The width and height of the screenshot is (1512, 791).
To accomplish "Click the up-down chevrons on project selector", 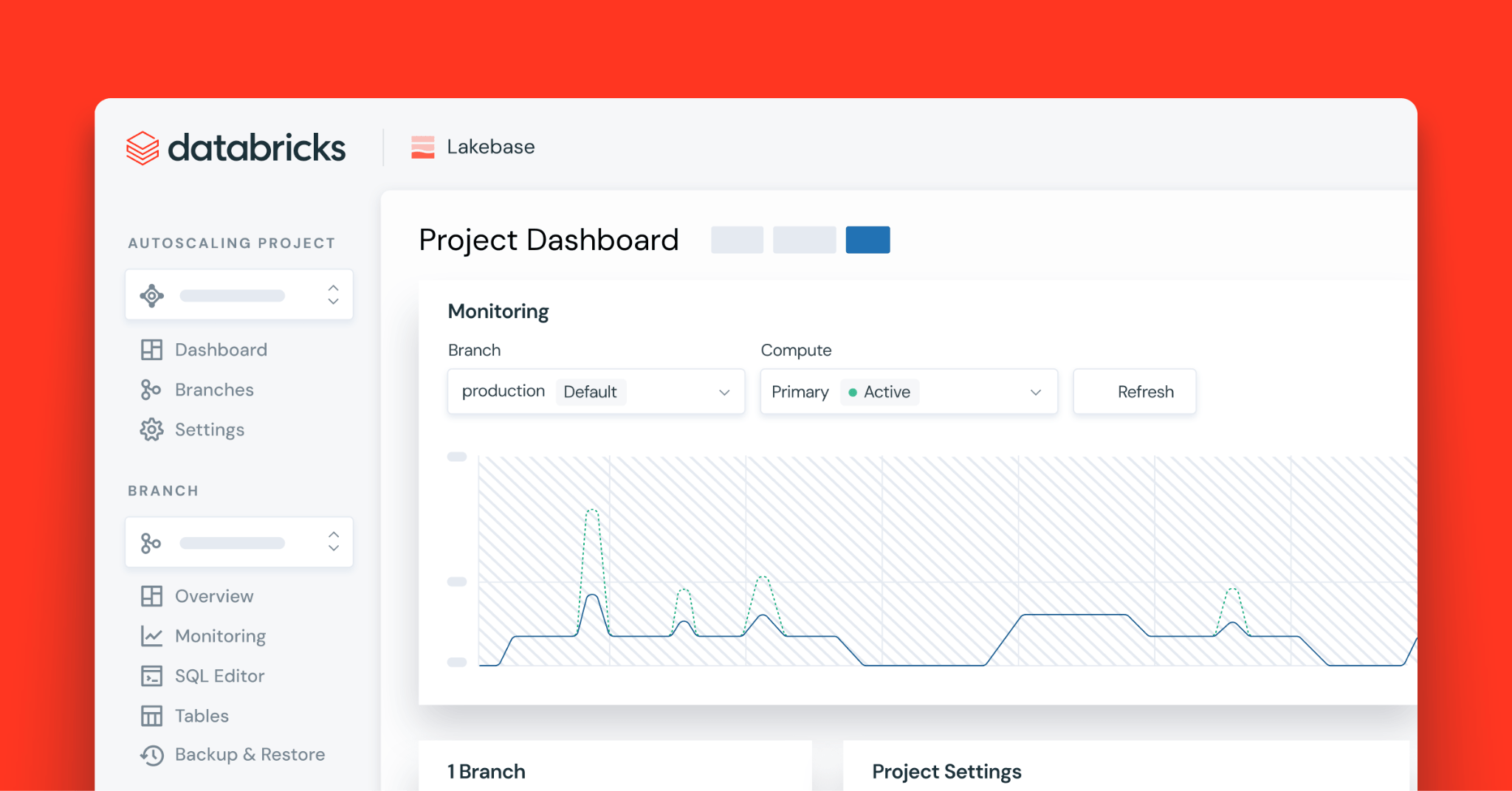I will (334, 294).
